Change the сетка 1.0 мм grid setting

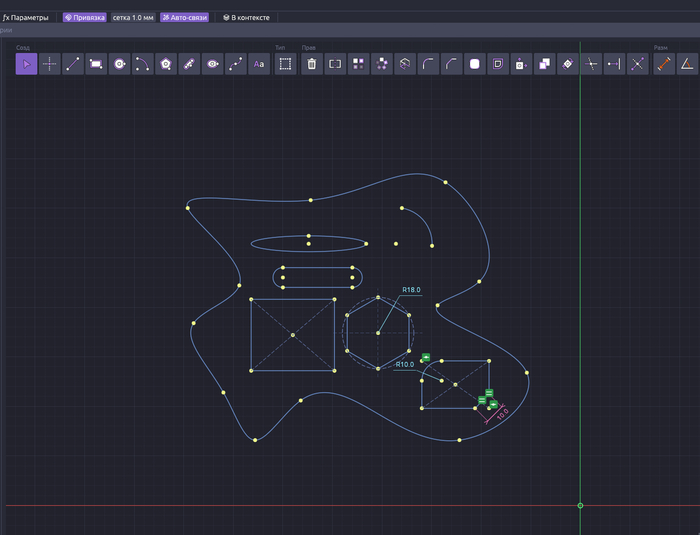click(133, 17)
